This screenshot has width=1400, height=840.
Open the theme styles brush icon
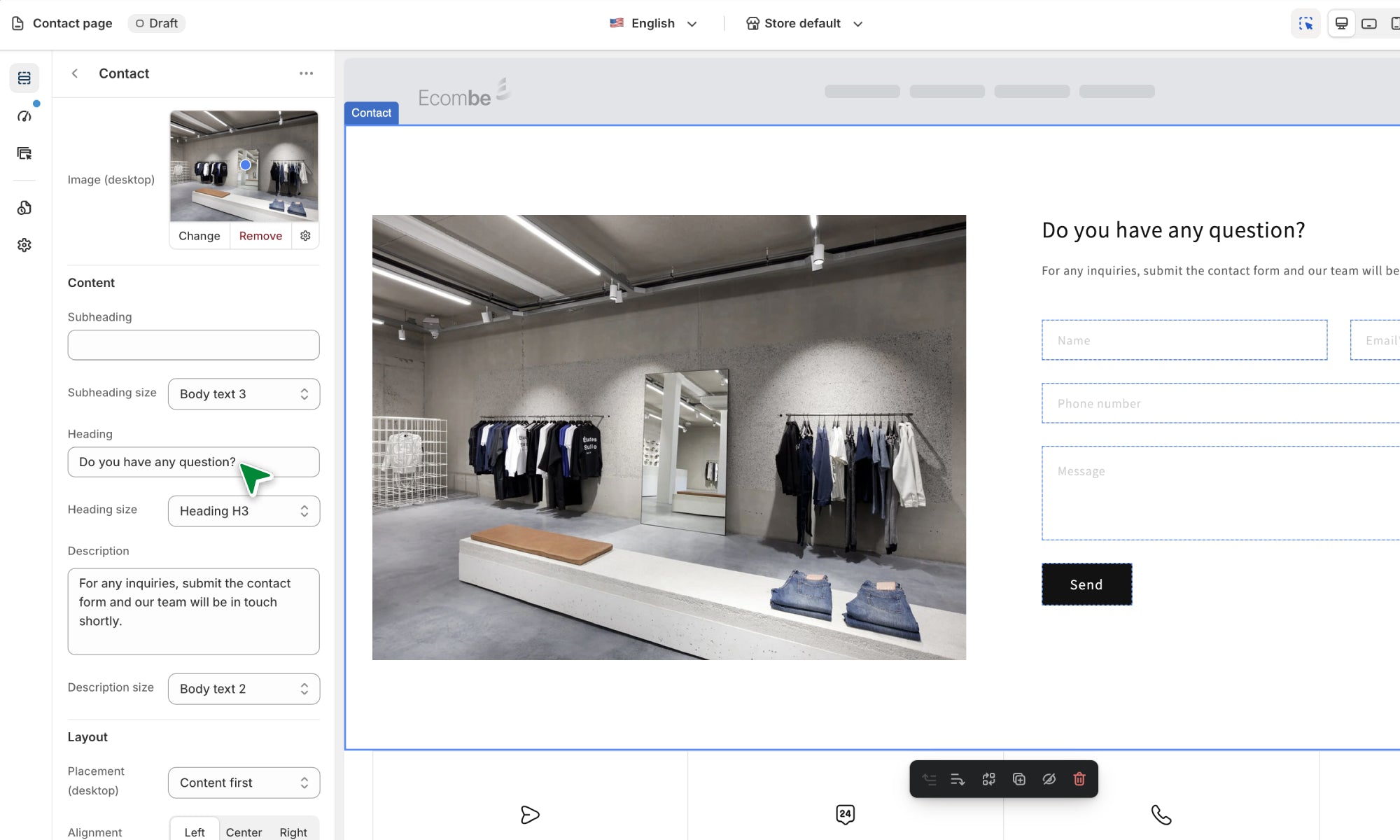pos(24,116)
